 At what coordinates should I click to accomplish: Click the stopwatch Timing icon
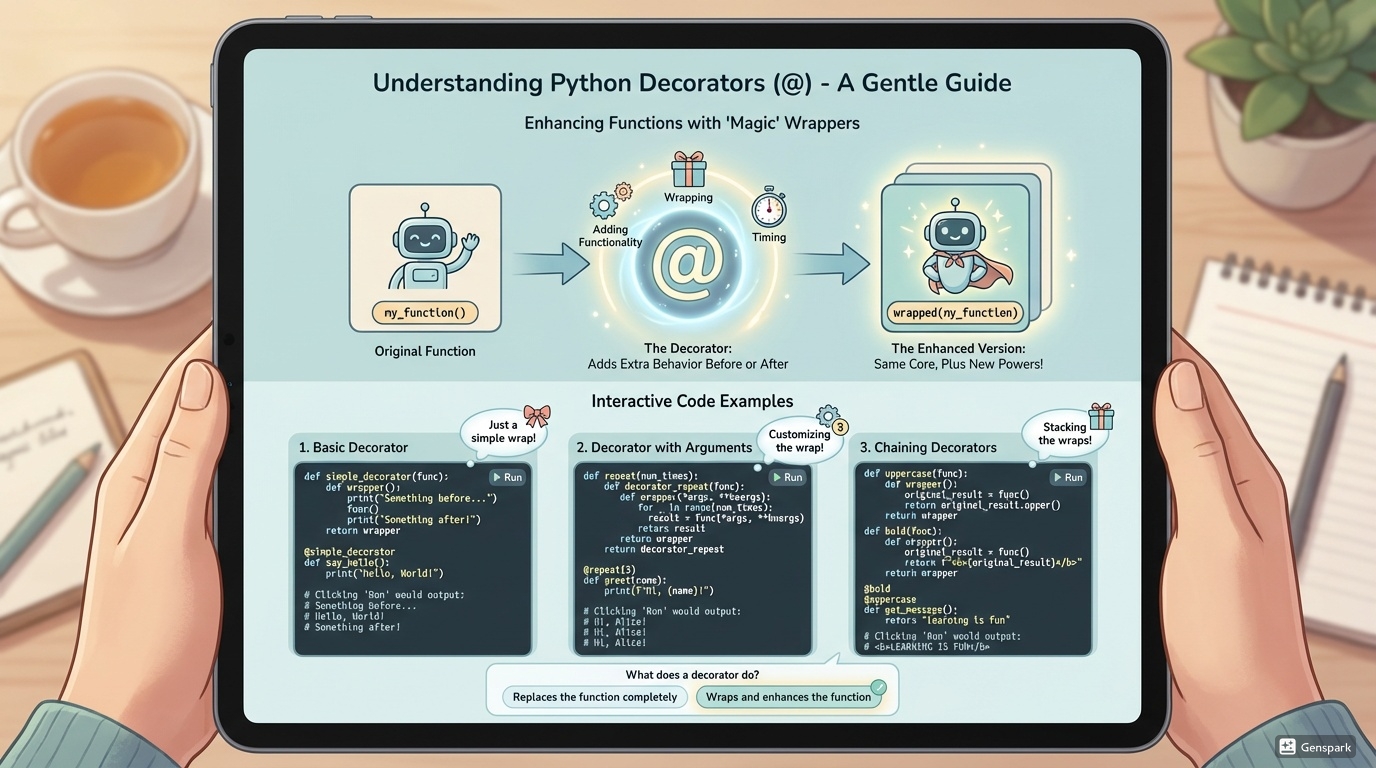pyautogui.click(x=768, y=207)
